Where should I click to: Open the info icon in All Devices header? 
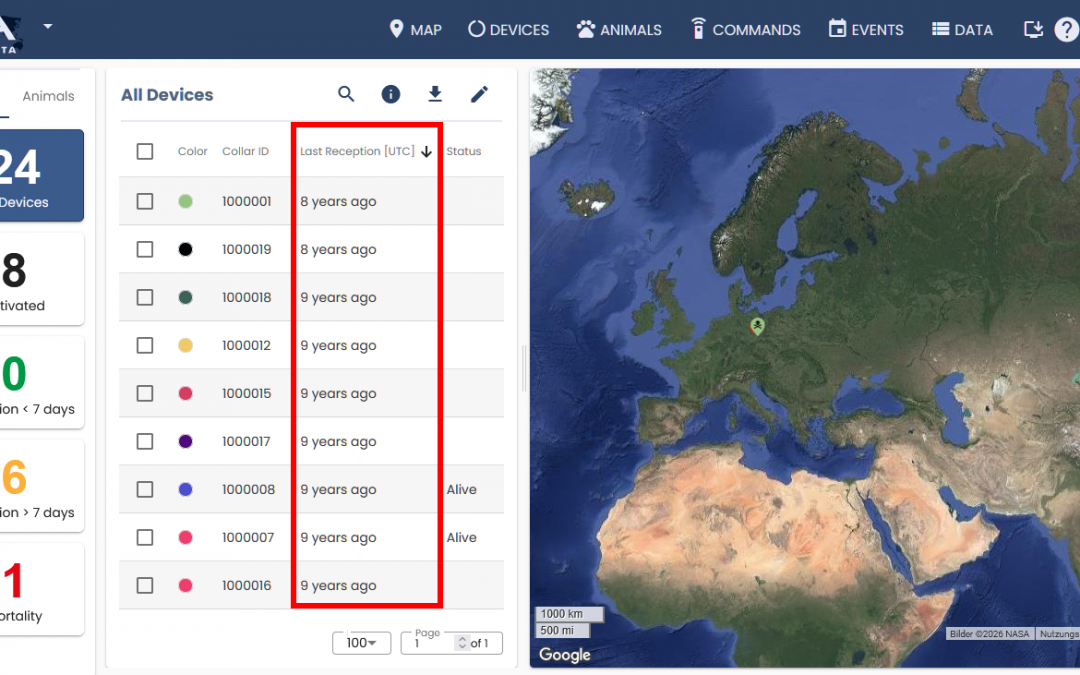coord(391,94)
